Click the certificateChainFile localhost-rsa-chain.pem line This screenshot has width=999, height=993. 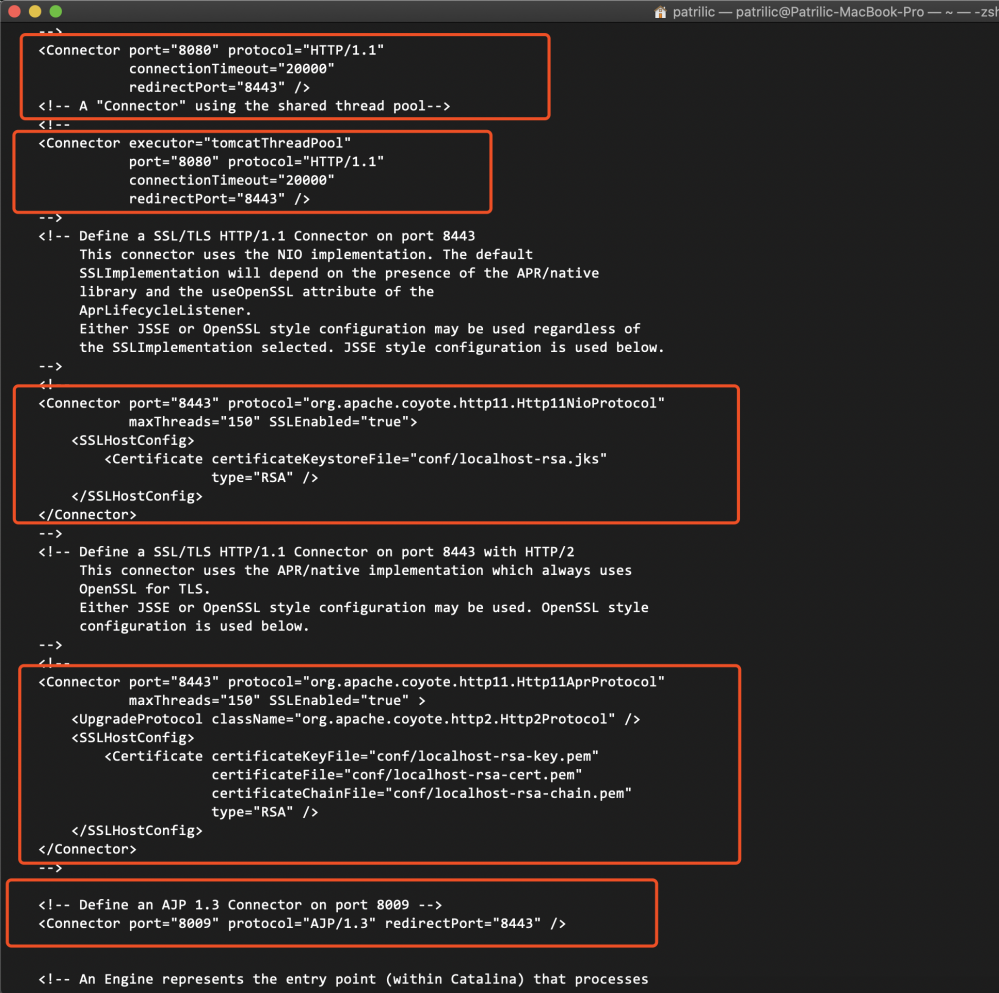click(422, 793)
